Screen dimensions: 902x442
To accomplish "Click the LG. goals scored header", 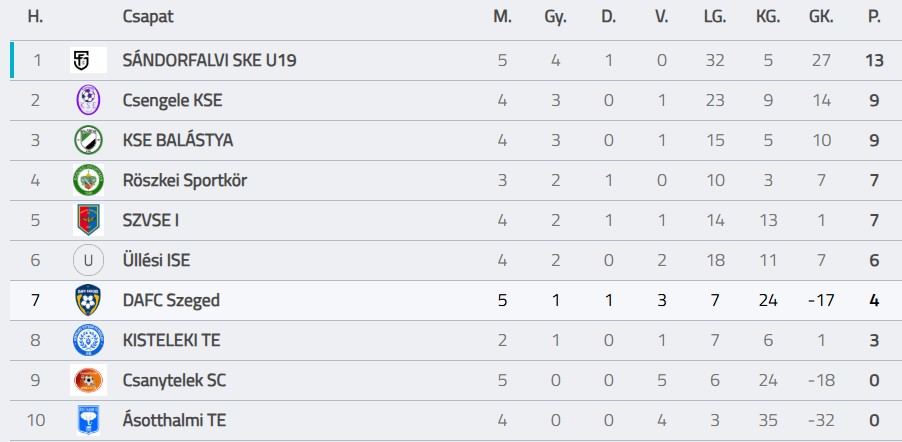I will click(715, 17).
